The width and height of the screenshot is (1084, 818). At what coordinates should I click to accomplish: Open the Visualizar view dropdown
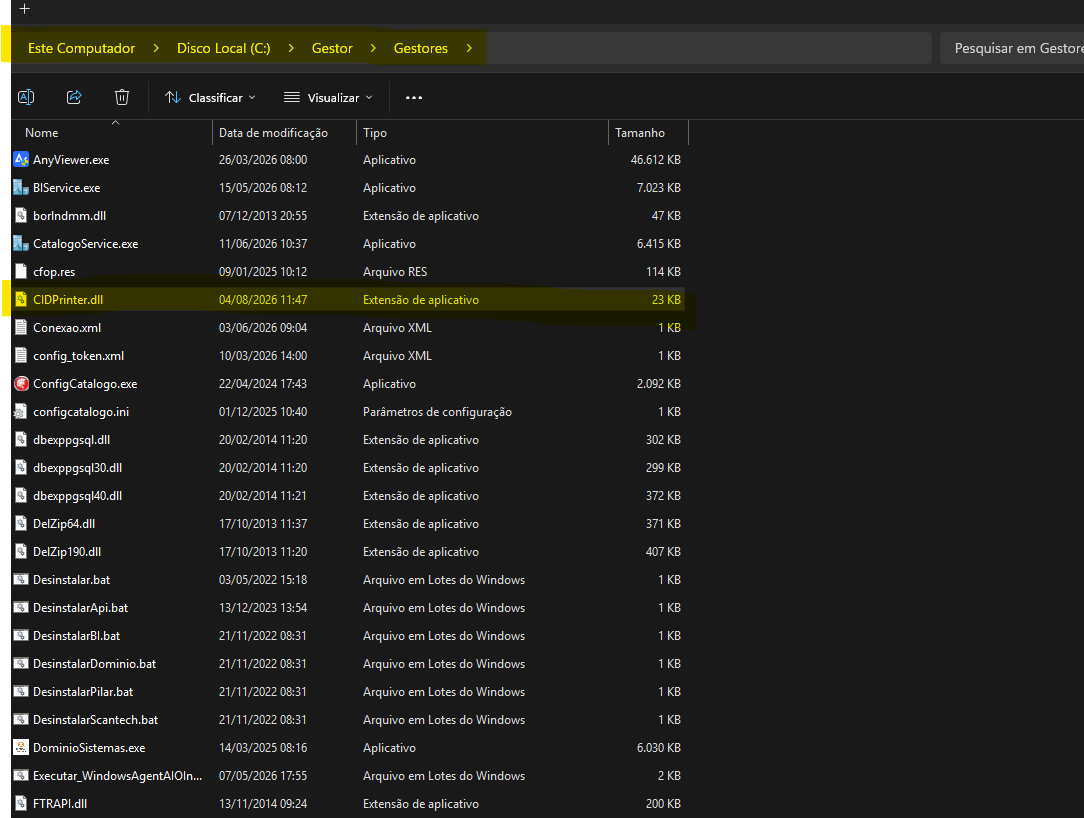328,97
